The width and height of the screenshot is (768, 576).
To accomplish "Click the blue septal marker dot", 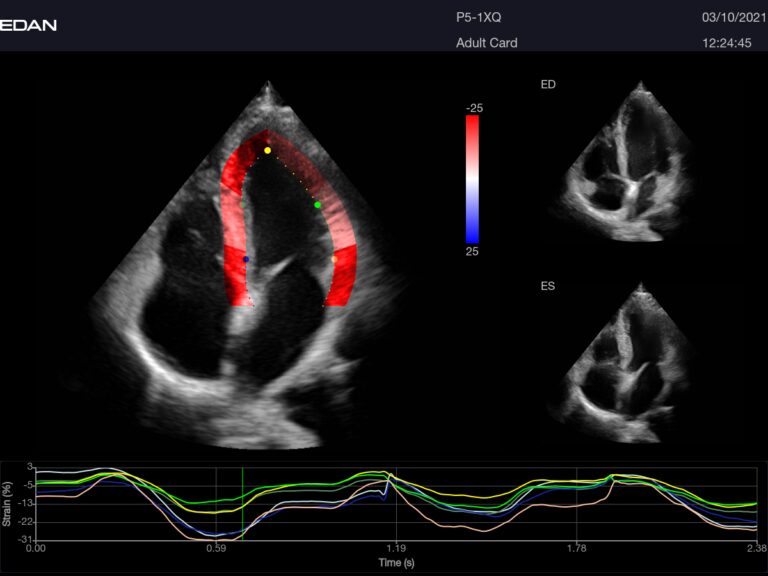I will (246, 259).
